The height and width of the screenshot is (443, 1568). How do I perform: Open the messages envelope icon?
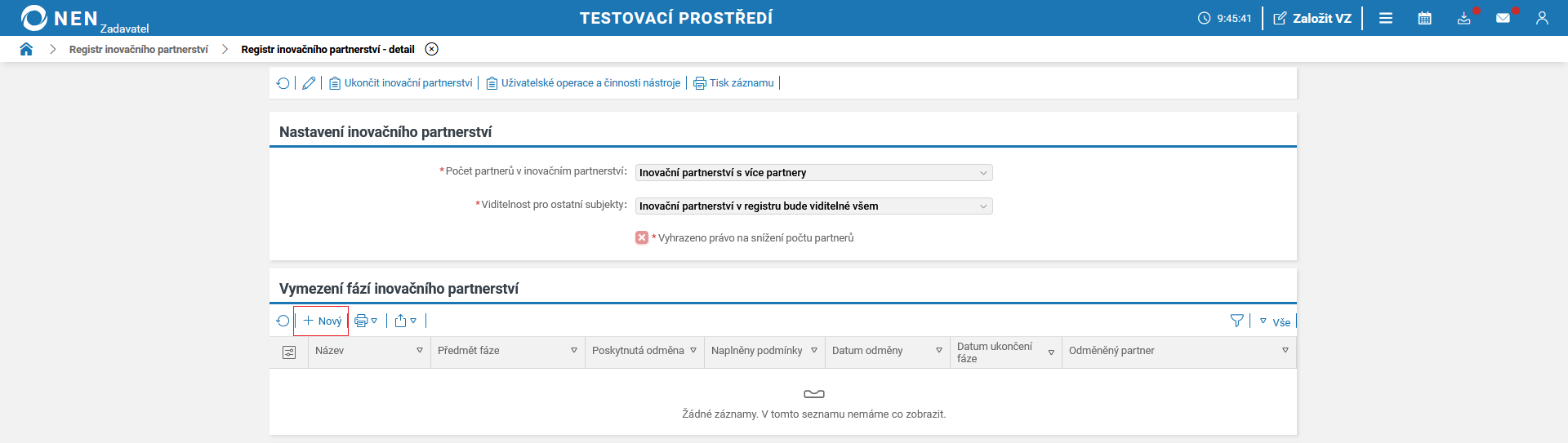[x=1503, y=18]
